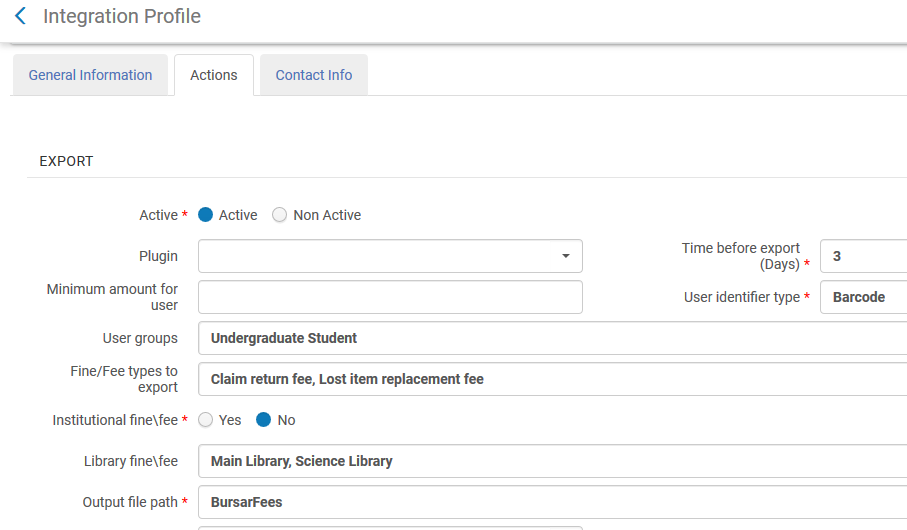Go back using the left chevron arrow
Image resolution: width=907 pixels, height=530 pixels.
point(20,17)
